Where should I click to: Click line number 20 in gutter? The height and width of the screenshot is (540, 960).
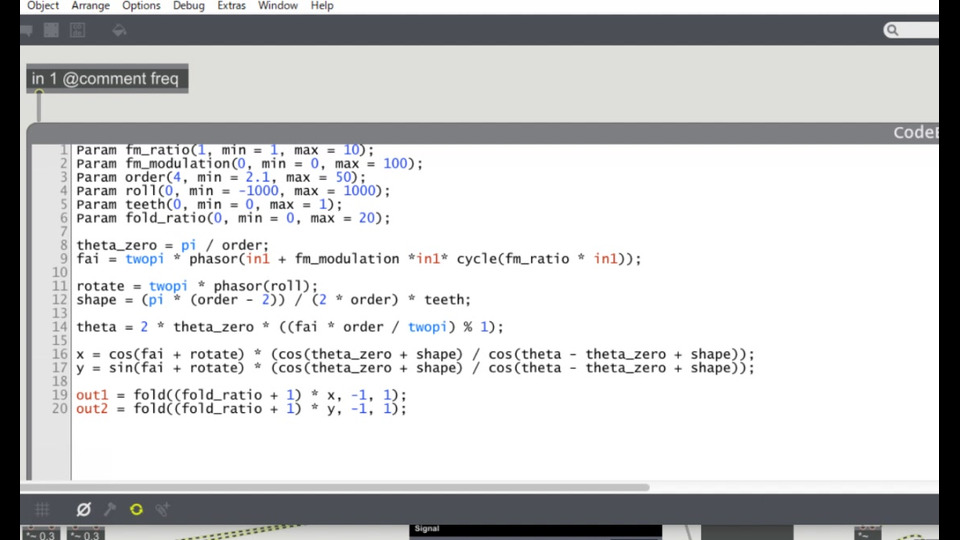point(59,408)
